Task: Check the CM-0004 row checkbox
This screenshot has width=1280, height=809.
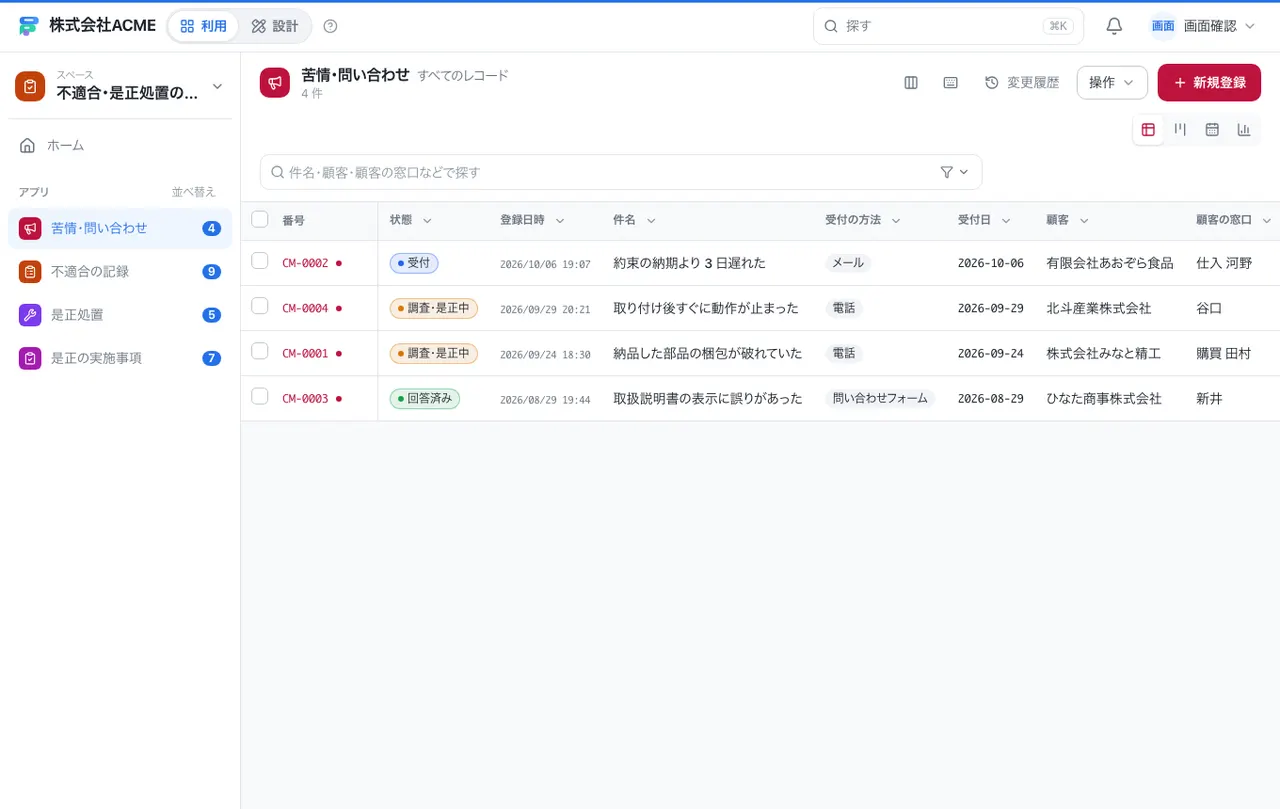Action: [x=260, y=306]
